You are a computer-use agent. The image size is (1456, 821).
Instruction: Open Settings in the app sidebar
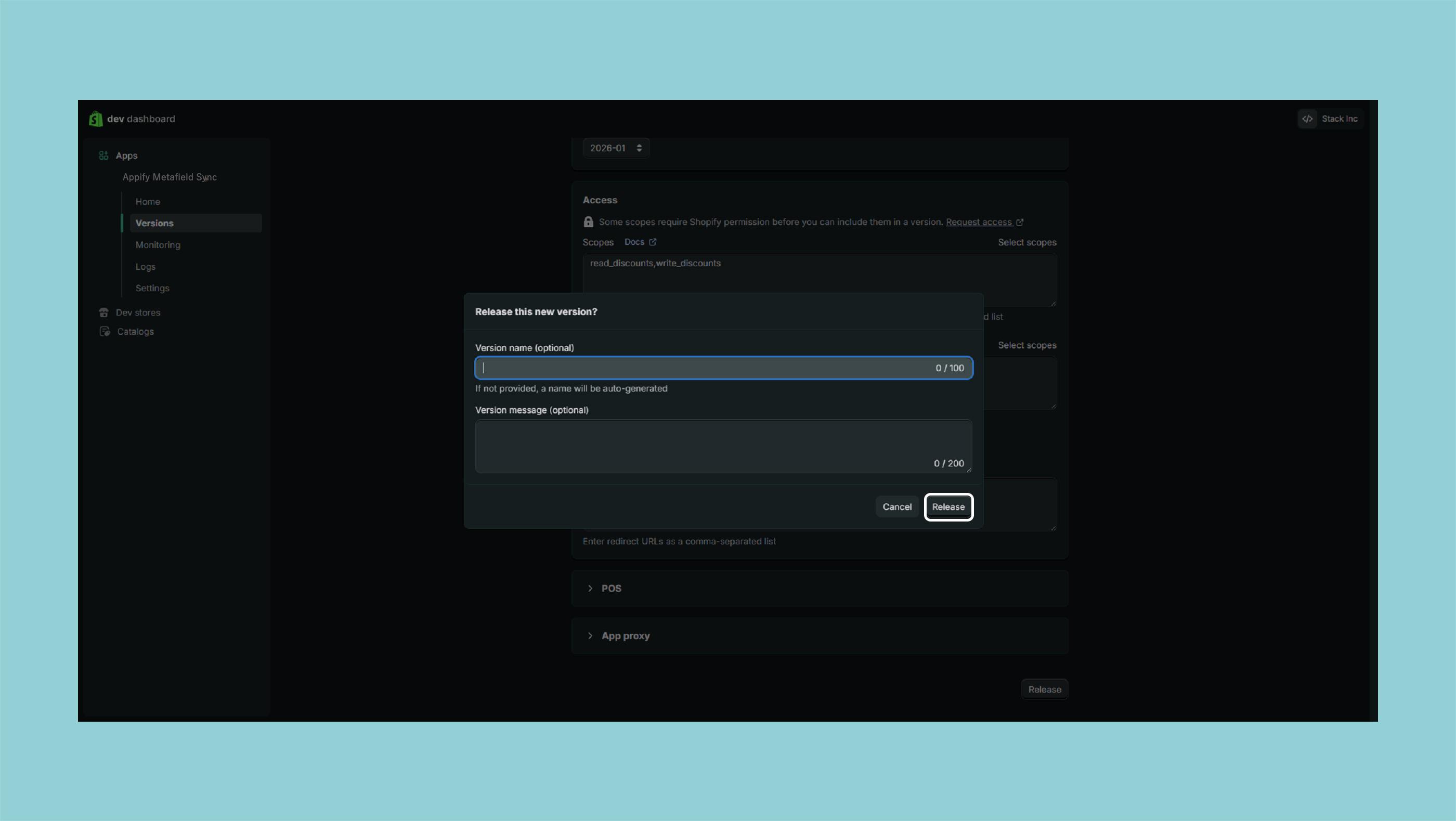tap(152, 288)
